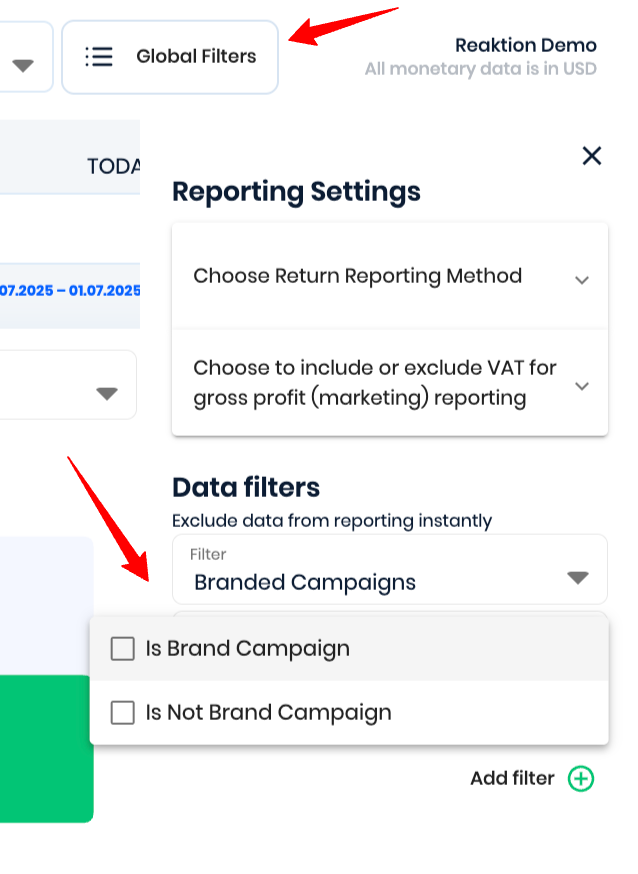Click the green bar chart block
The width and height of the screenshot is (638, 874).
click(x=46, y=749)
